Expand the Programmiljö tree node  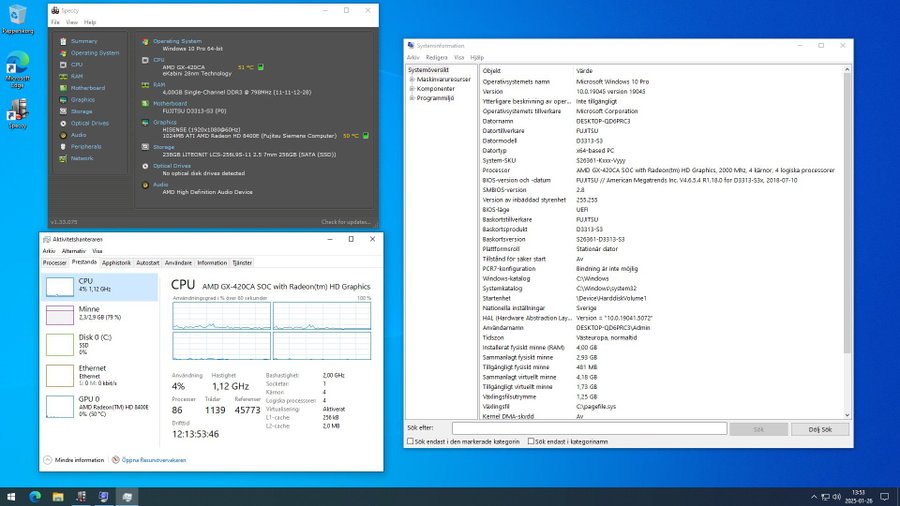[x=412, y=98]
